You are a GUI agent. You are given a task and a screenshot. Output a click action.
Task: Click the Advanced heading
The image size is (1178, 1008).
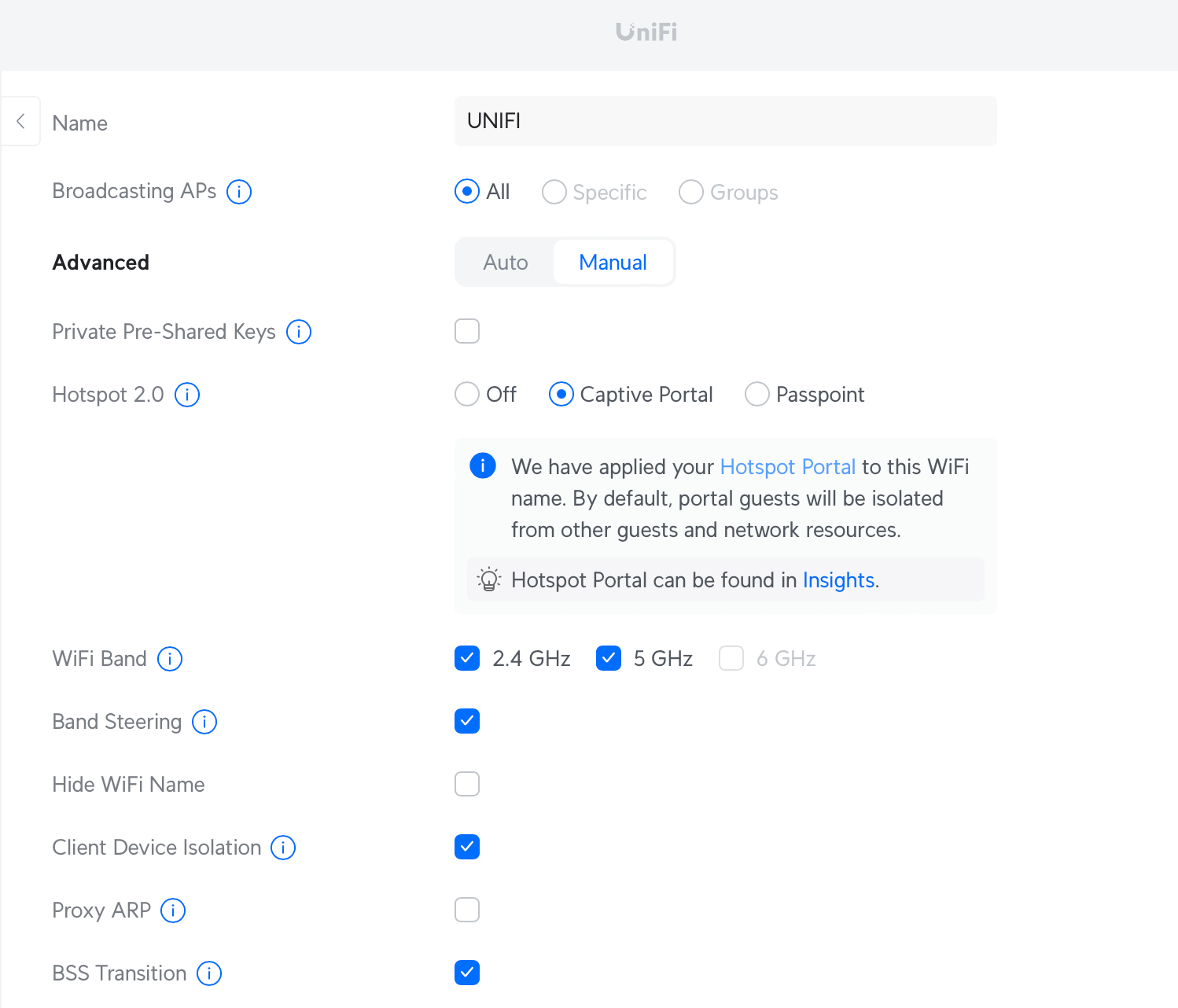click(x=101, y=263)
